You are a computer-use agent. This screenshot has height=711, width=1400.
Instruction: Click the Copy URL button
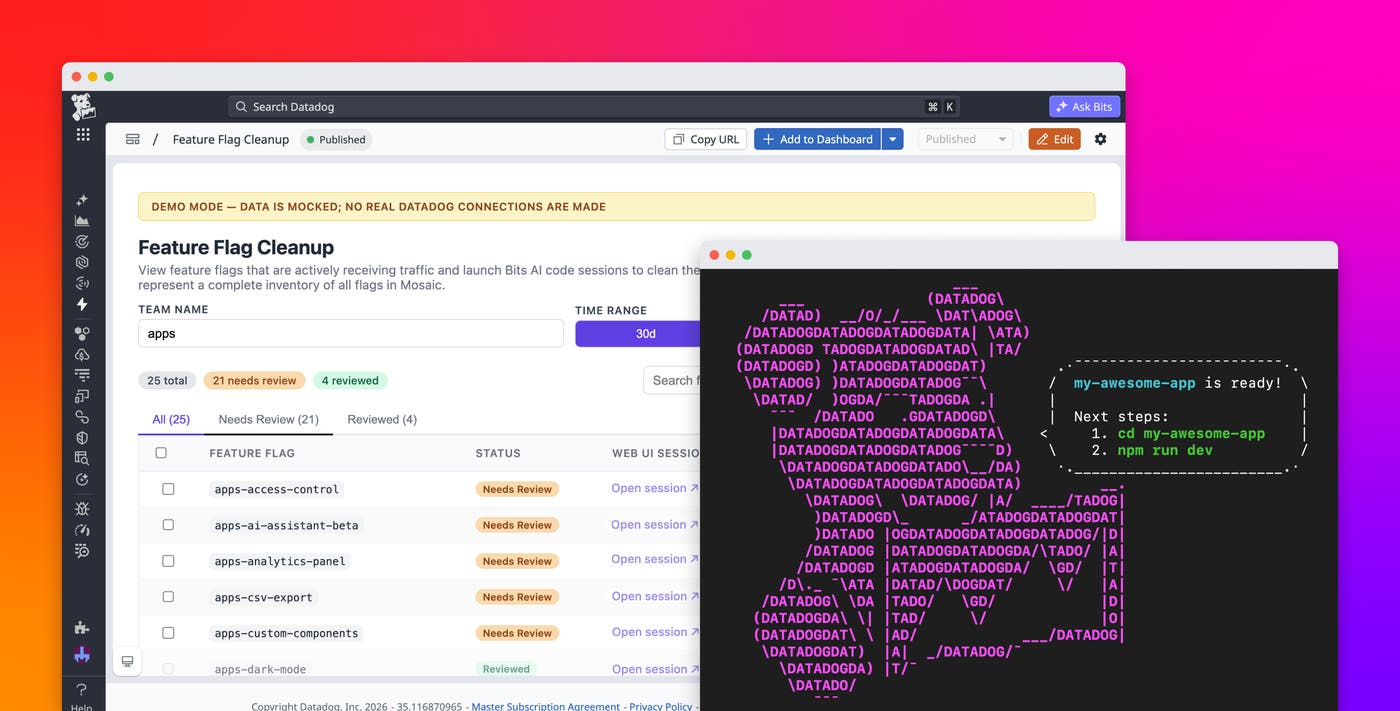(x=706, y=139)
